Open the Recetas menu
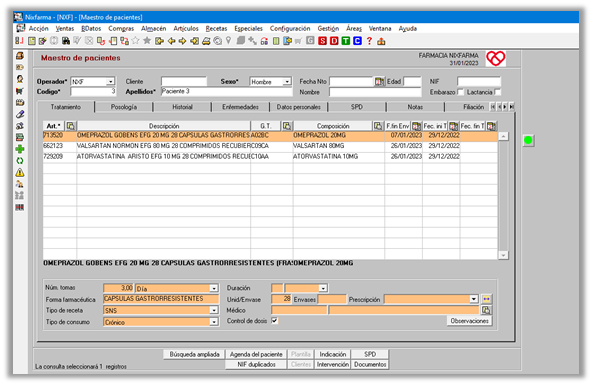The height and width of the screenshot is (385, 592). (x=216, y=28)
